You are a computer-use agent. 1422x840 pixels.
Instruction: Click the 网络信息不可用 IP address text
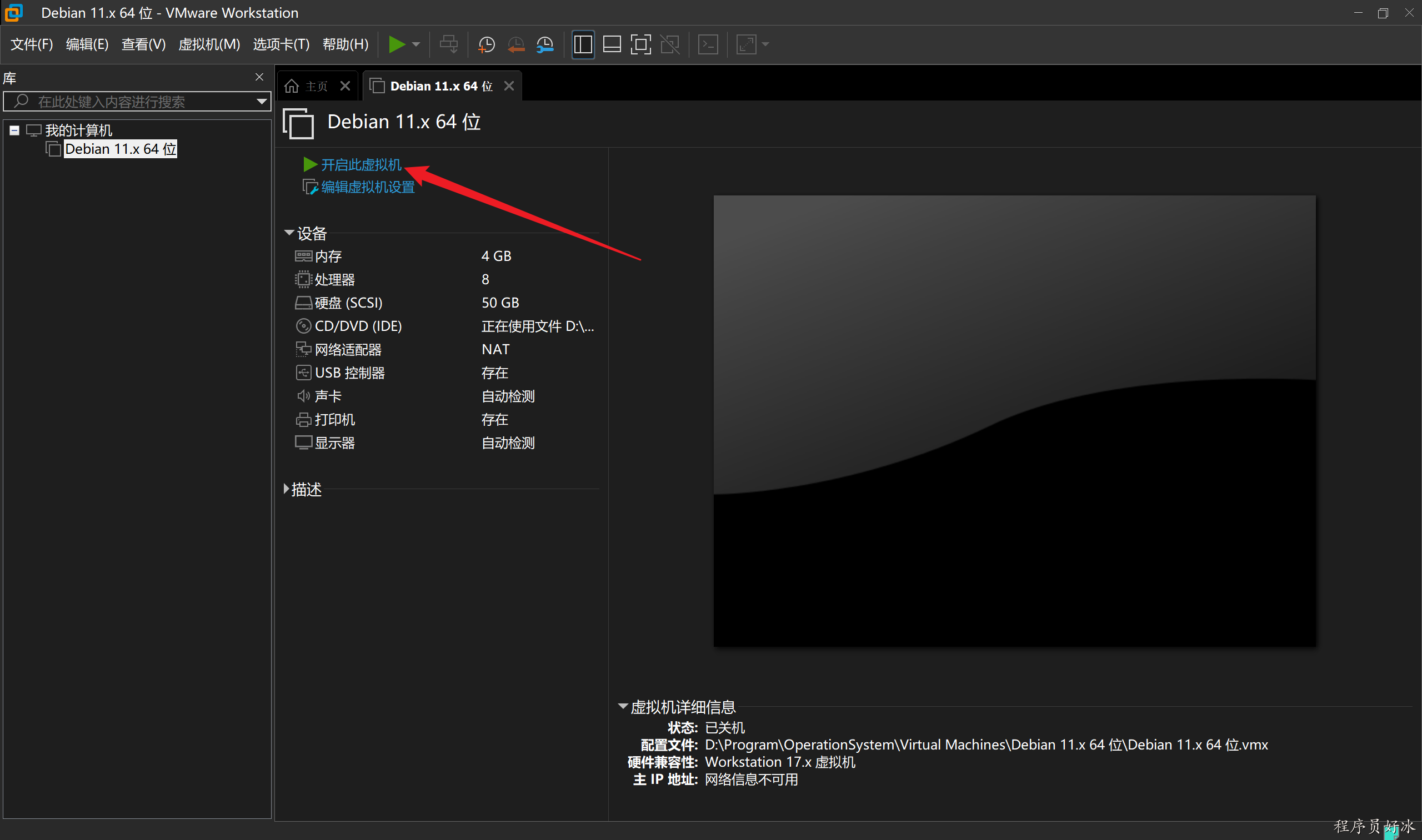click(752, 779)
